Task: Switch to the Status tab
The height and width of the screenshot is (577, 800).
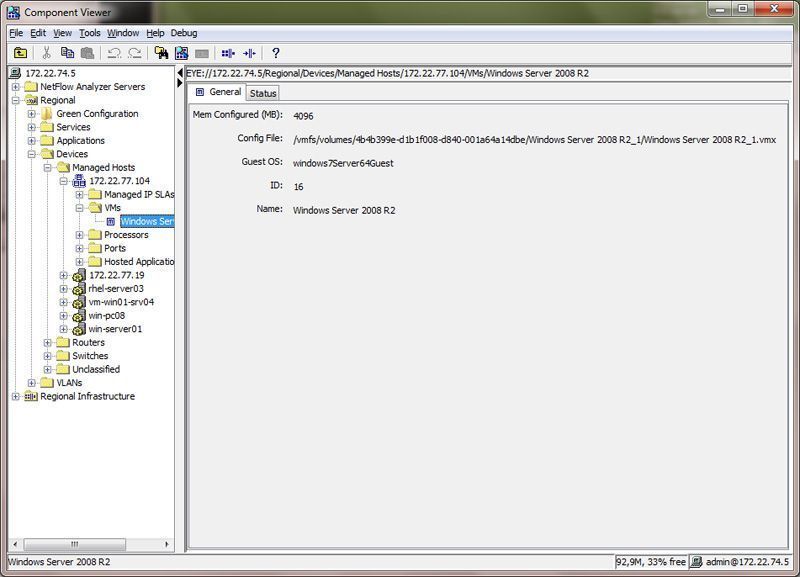Action: point(263,93)
